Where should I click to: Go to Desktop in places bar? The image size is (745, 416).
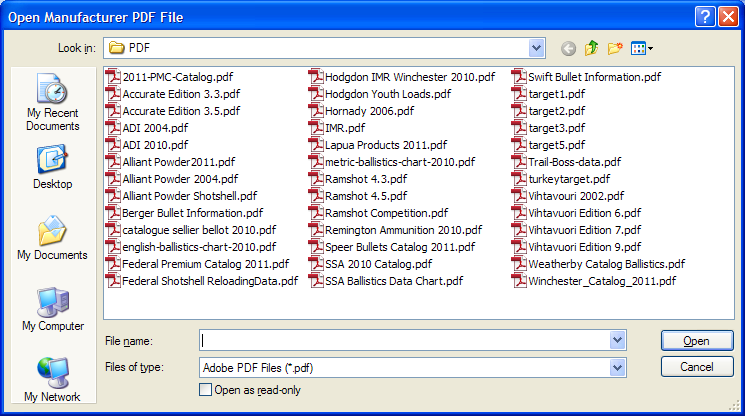click(x=52, y=167)
